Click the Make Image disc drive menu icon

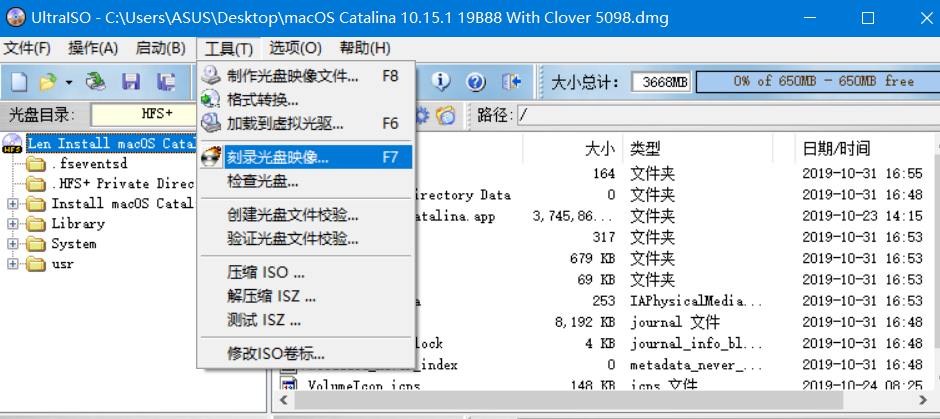click(x=211, y=76)
